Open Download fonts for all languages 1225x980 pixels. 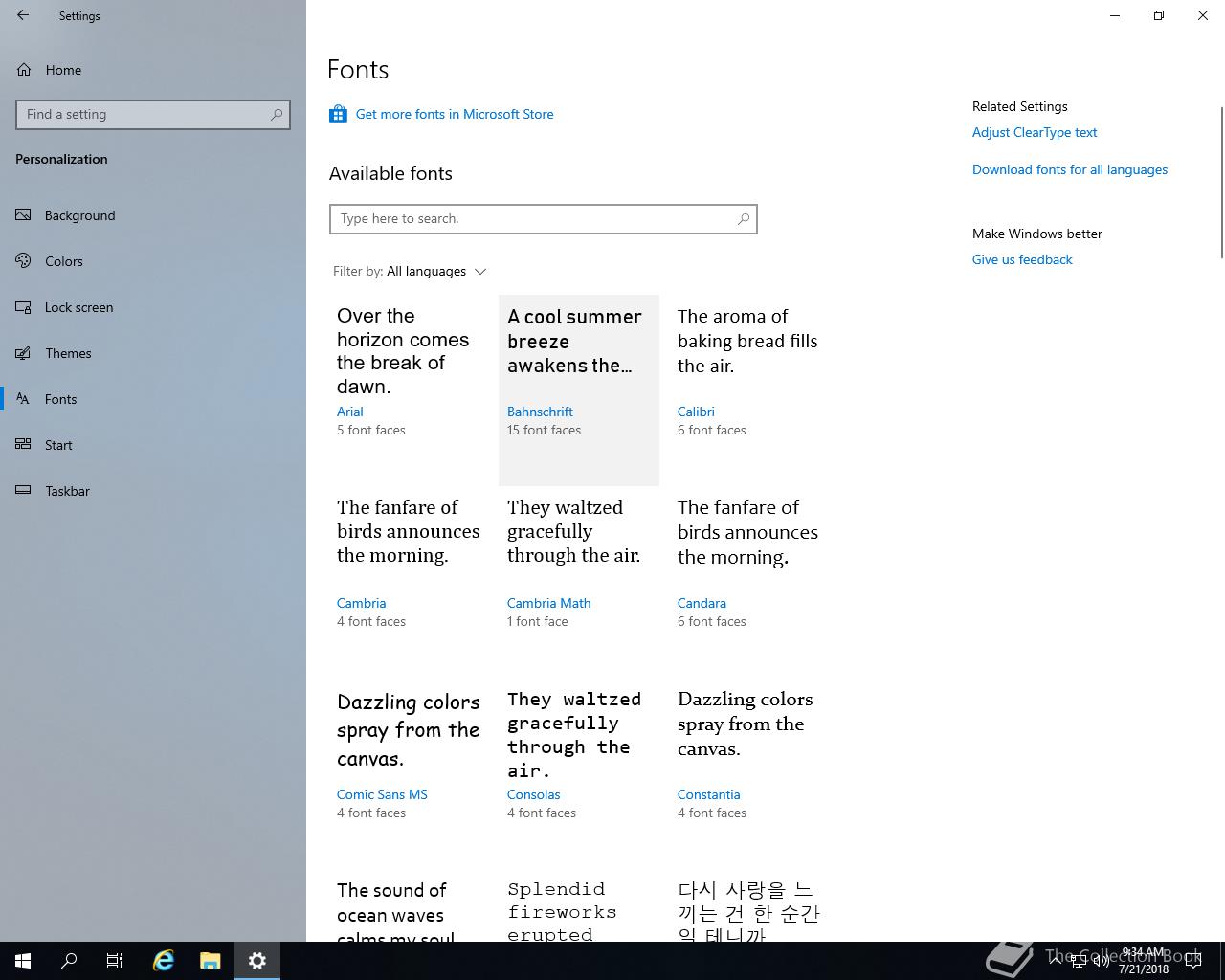click(1070, 169)
